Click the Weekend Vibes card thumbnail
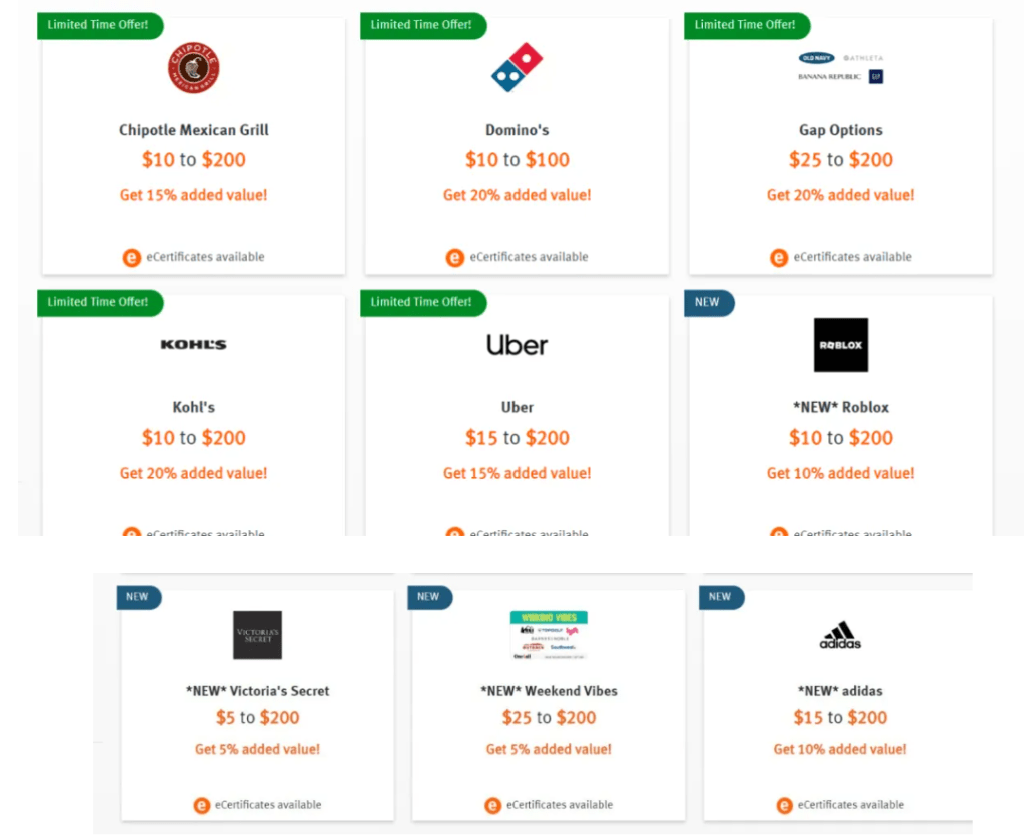 (x=548, y=635)
